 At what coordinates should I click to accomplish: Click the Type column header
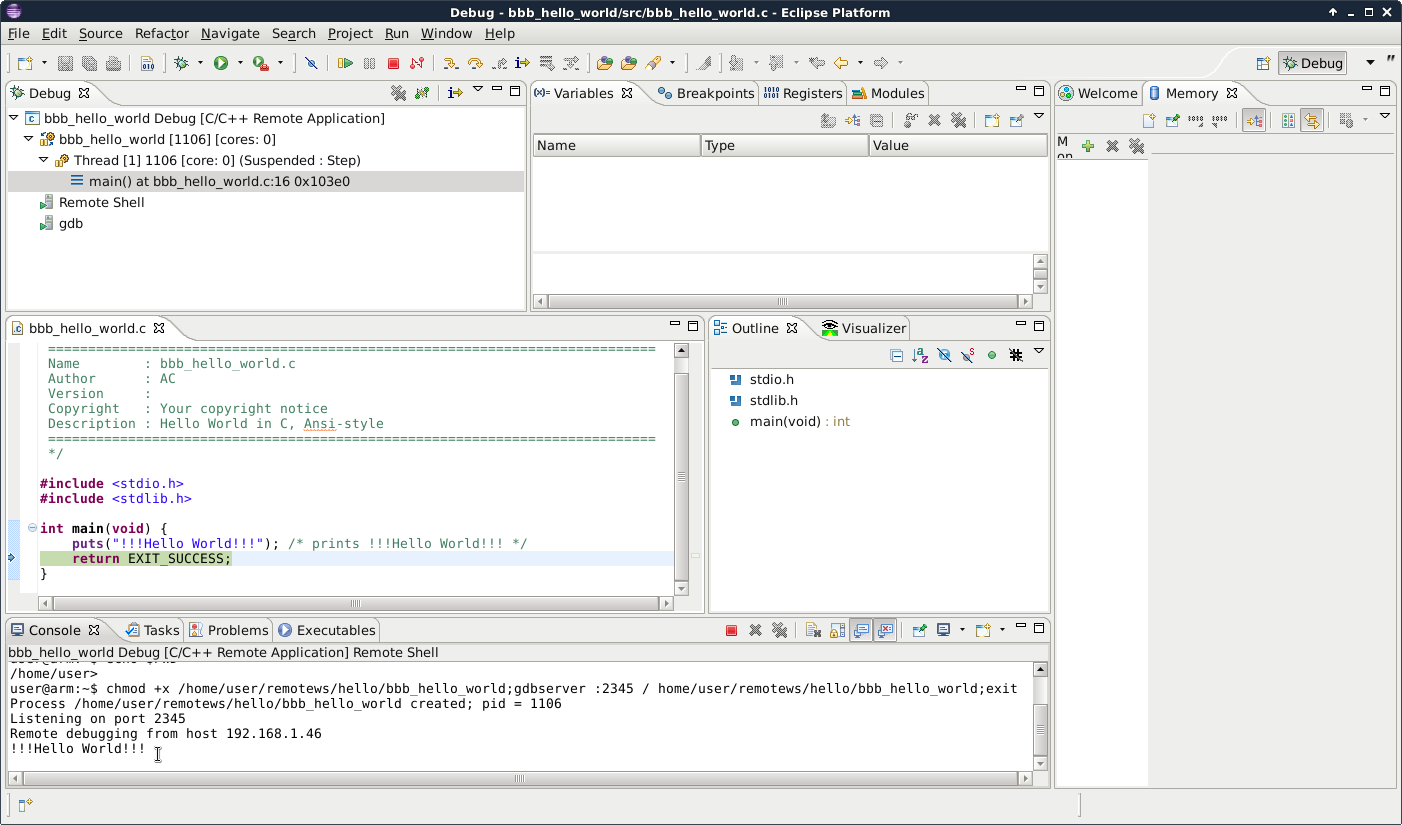point(785,145)
